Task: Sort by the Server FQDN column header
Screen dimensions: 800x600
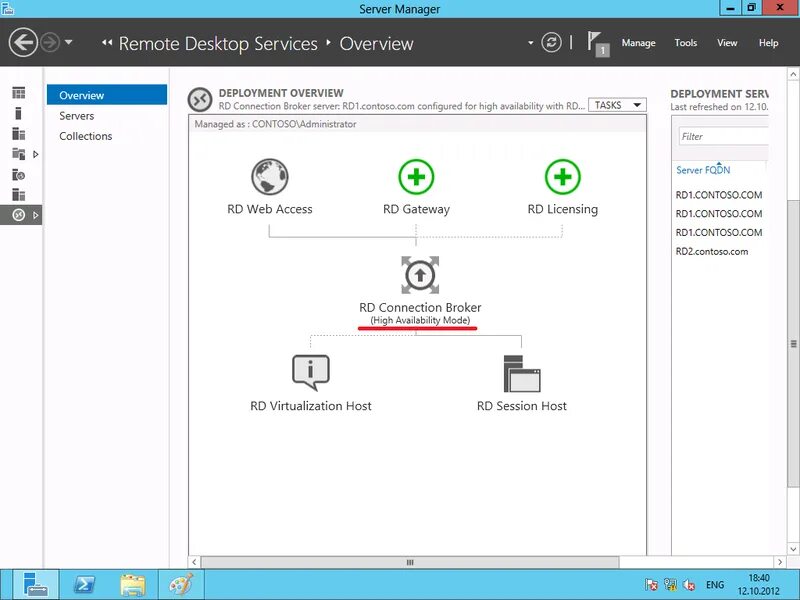Action: tap(703, 170)
